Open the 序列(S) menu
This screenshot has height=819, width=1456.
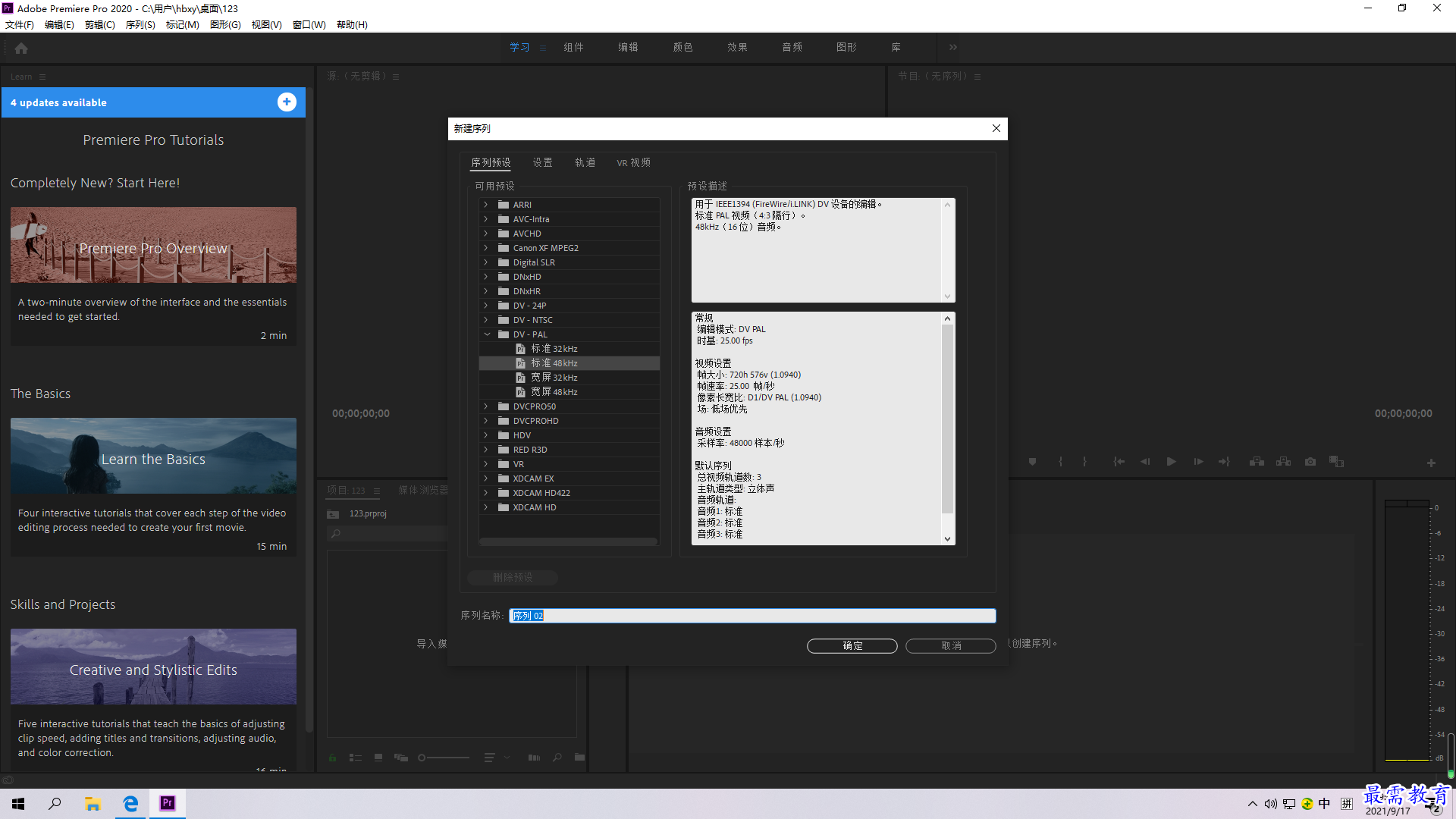pyautogui.click(x=140, y=24)
